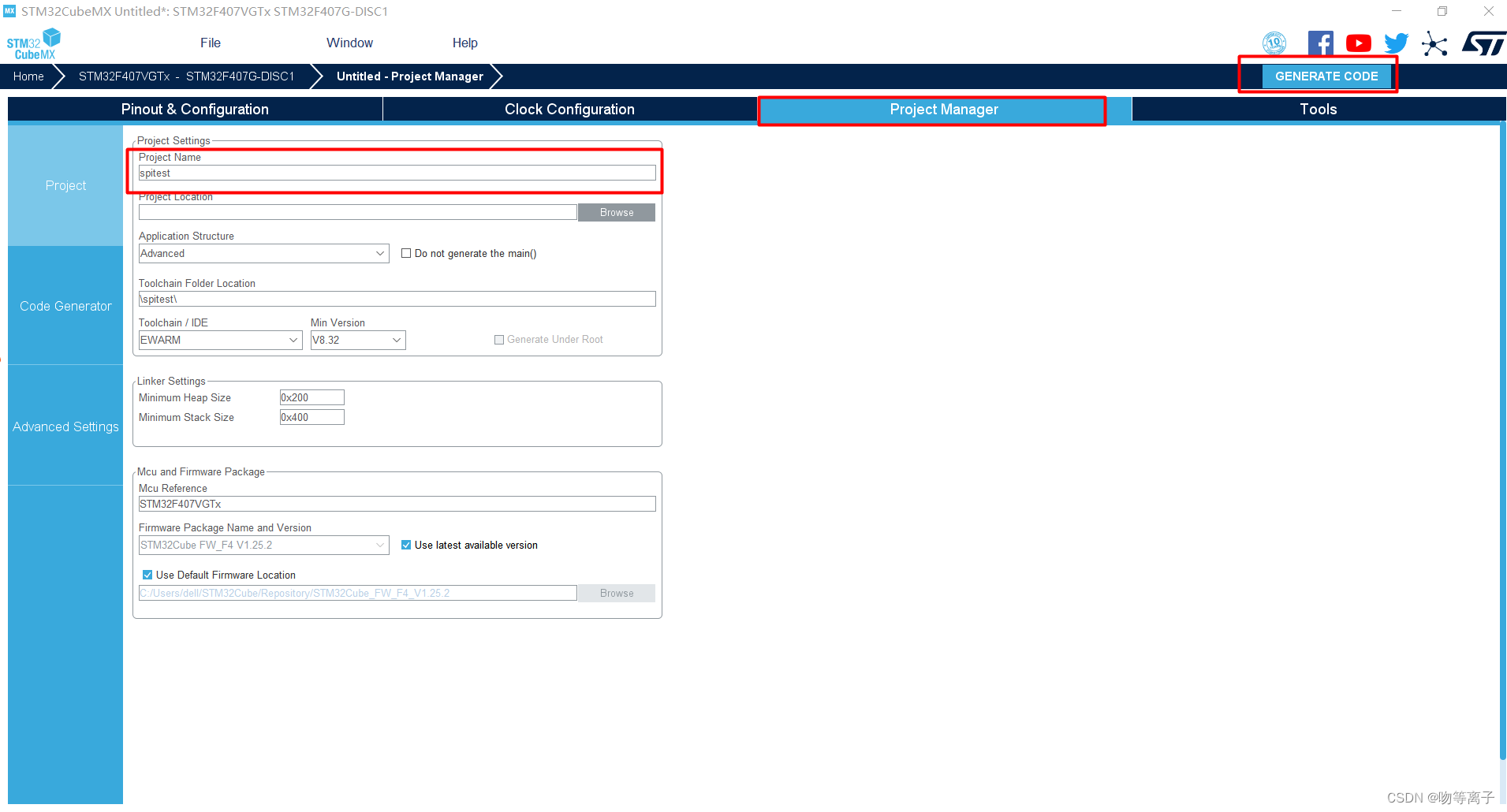The width and height of the screenshot is (1507, 812).
Task: Open the Help menu
Action: tap(464, 43)
